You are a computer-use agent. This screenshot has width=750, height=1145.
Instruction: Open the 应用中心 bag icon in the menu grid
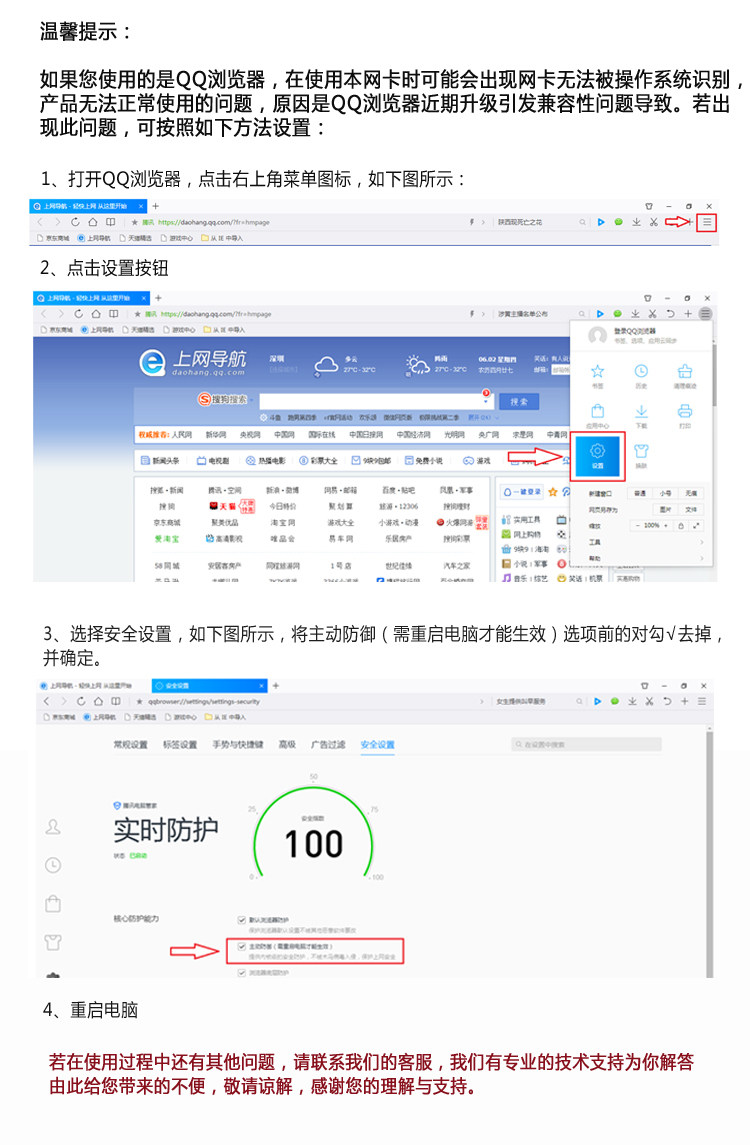coord(597,411)
